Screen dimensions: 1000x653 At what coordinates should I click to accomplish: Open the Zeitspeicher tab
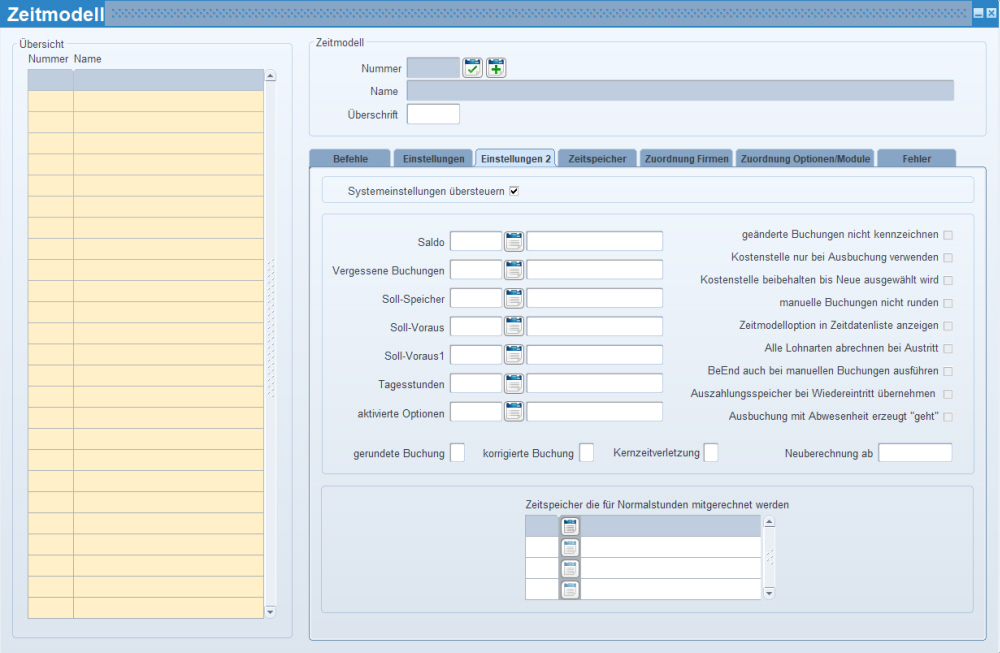pyautogui.click(x=597, y=158)
